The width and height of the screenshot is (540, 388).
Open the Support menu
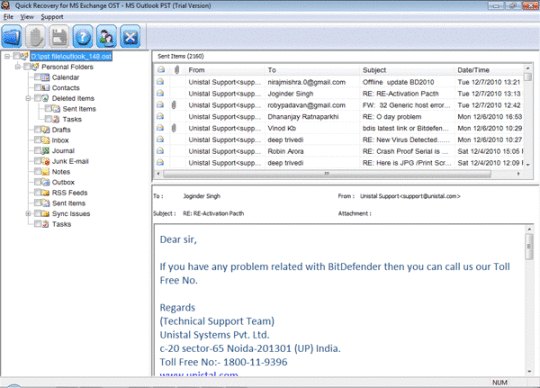(x=52, y=17)
